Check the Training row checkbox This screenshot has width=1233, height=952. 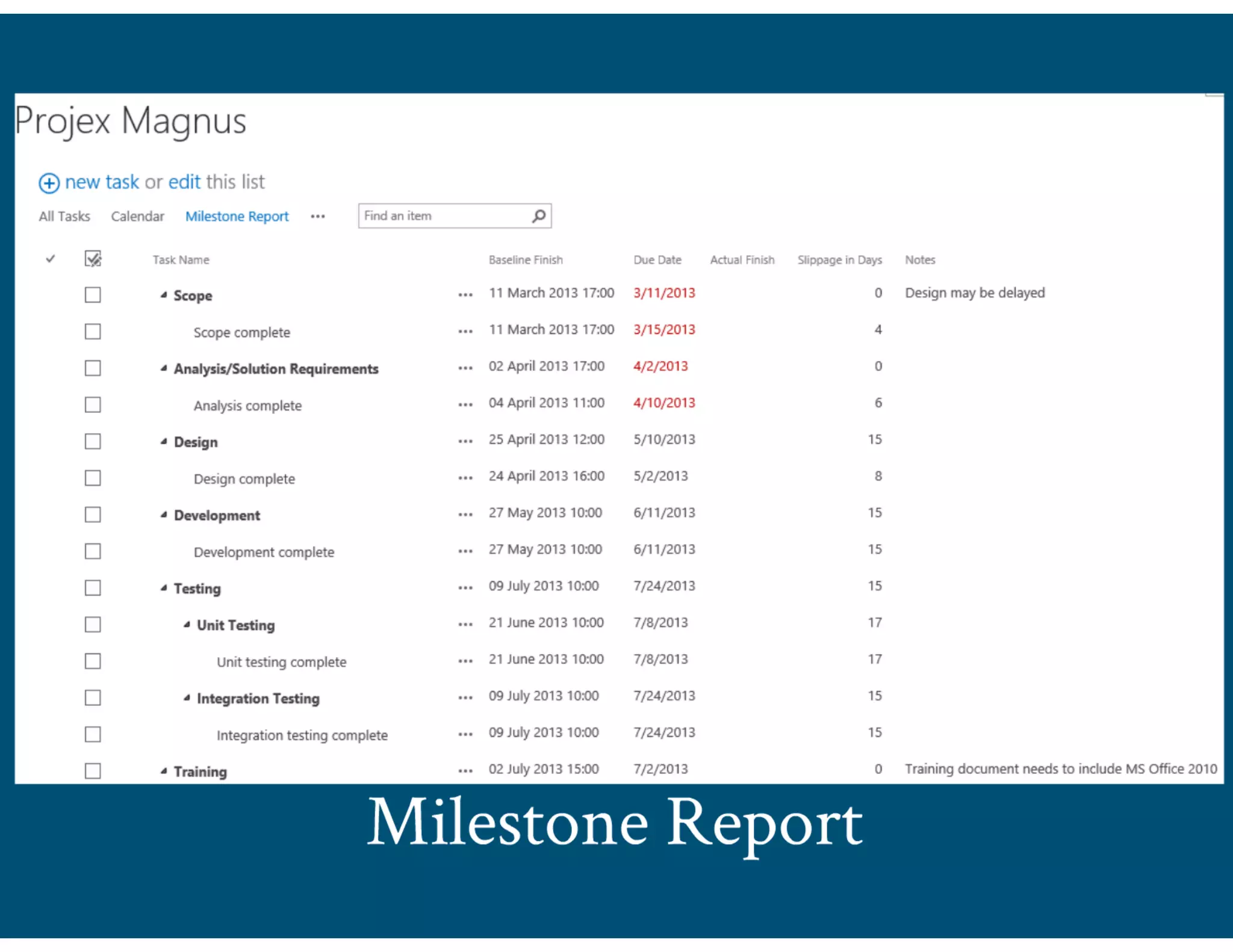tap(93, 771)
